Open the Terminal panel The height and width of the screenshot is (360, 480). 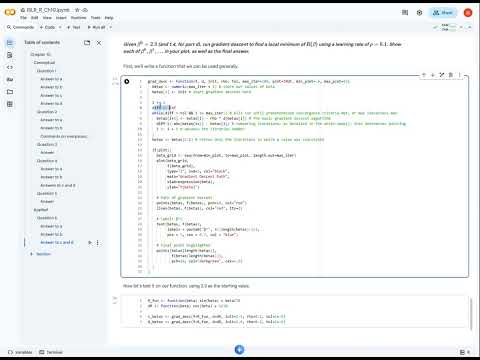[x=51, y=352]
